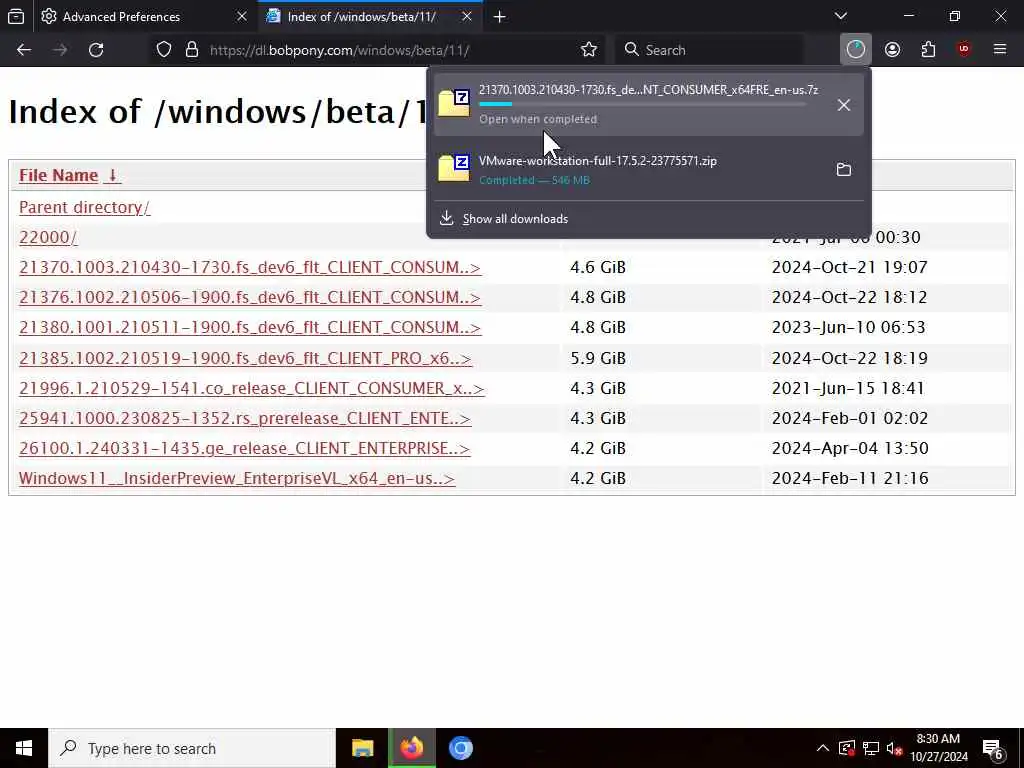Download the 21370.1003 build file link
This screenshot has width=1024, height=768.
pyautogui.click(x=250, y=267)
